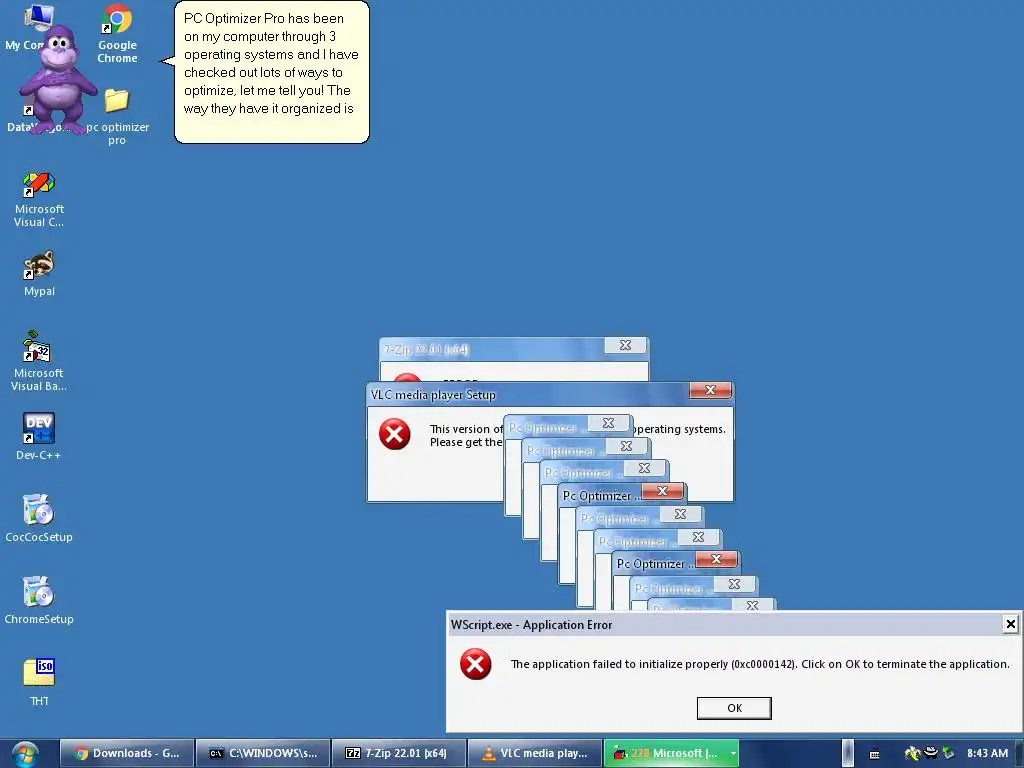Image resolution: width=1024 pixels, height=768 pixels.
Task: Open the 228 Microsoft grouped taskbar button
Action: [x=665, y=753]
